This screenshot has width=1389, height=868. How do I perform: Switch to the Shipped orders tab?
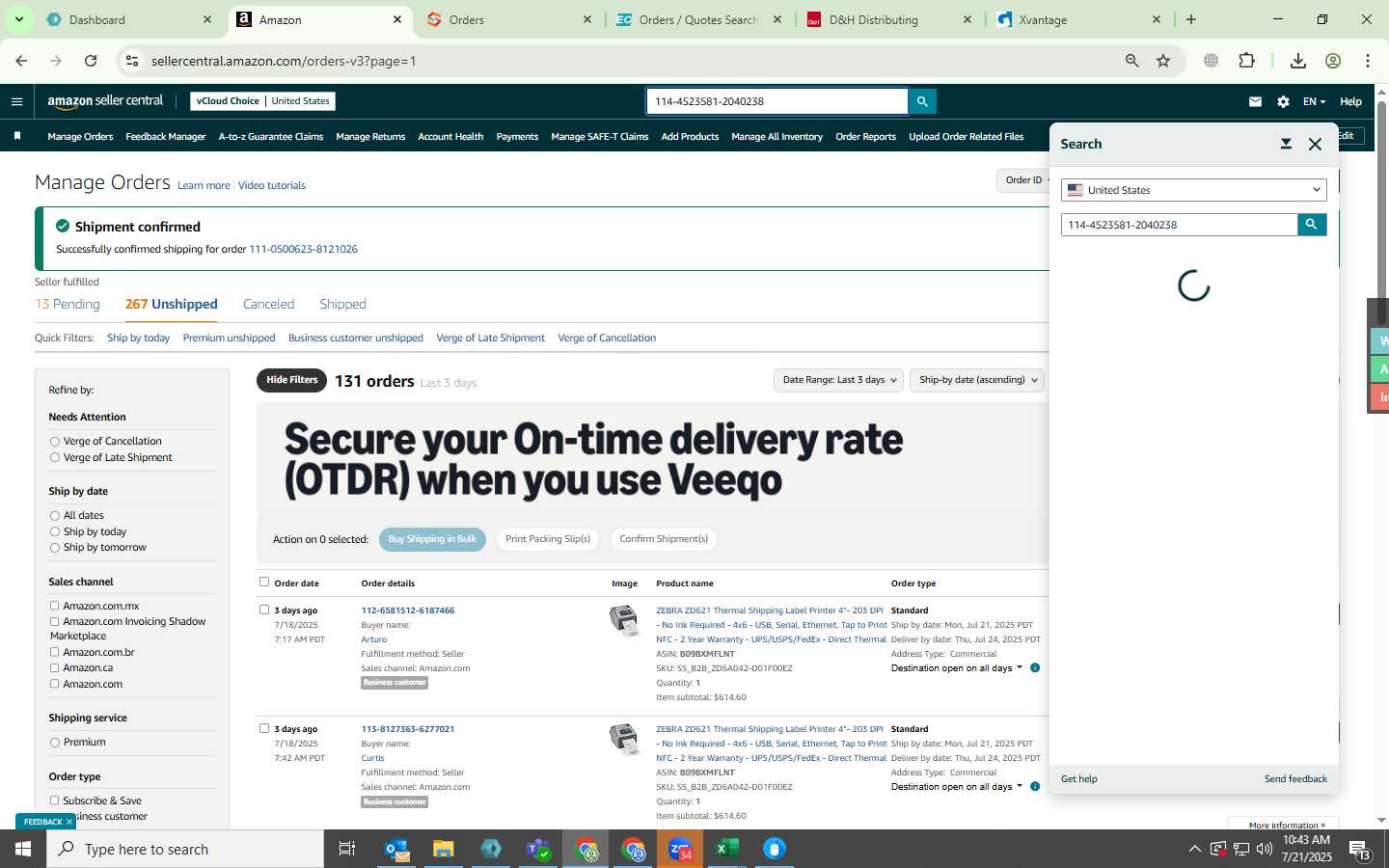pos(342,304)
